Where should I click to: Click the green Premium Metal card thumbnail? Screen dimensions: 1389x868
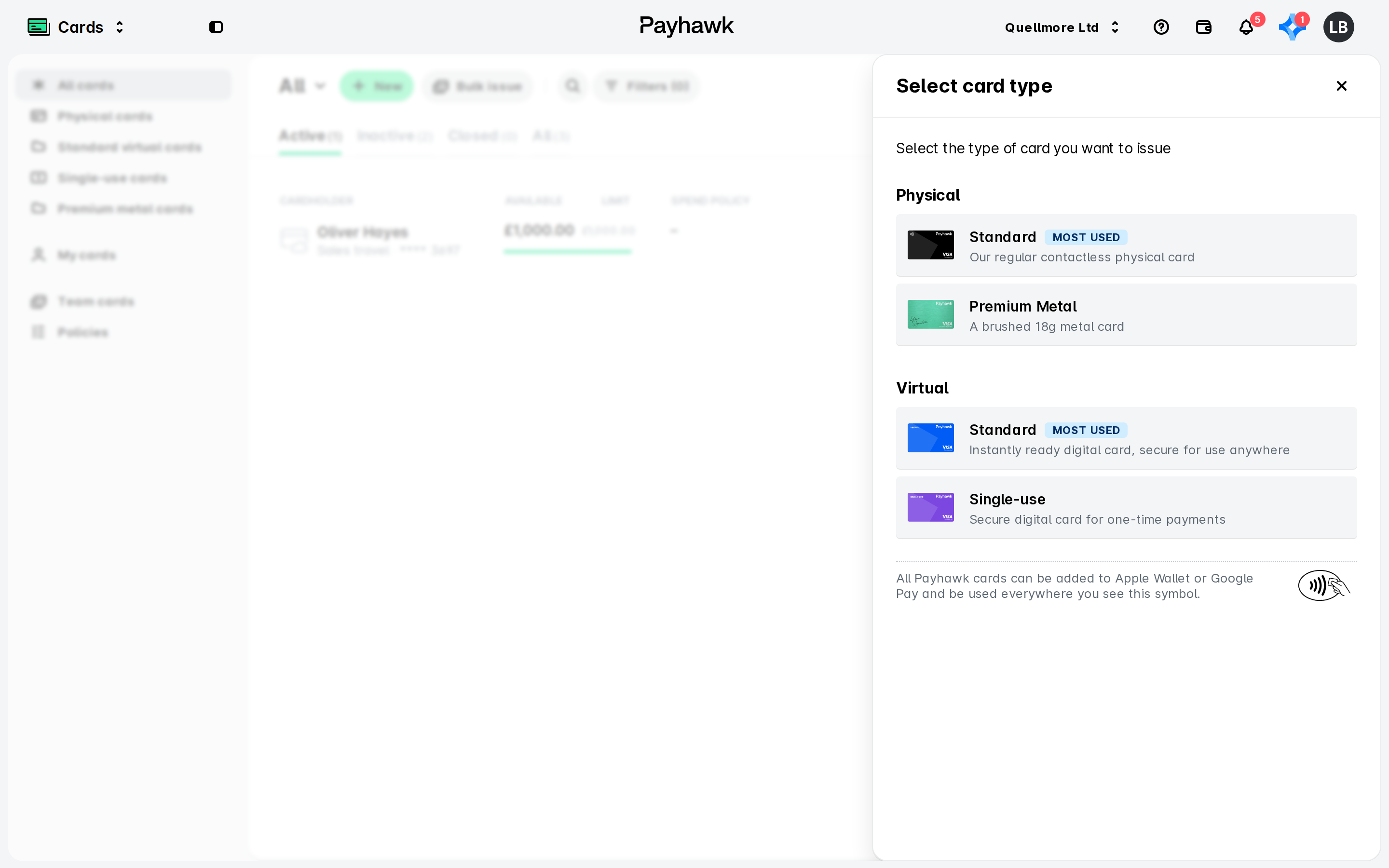930,314
